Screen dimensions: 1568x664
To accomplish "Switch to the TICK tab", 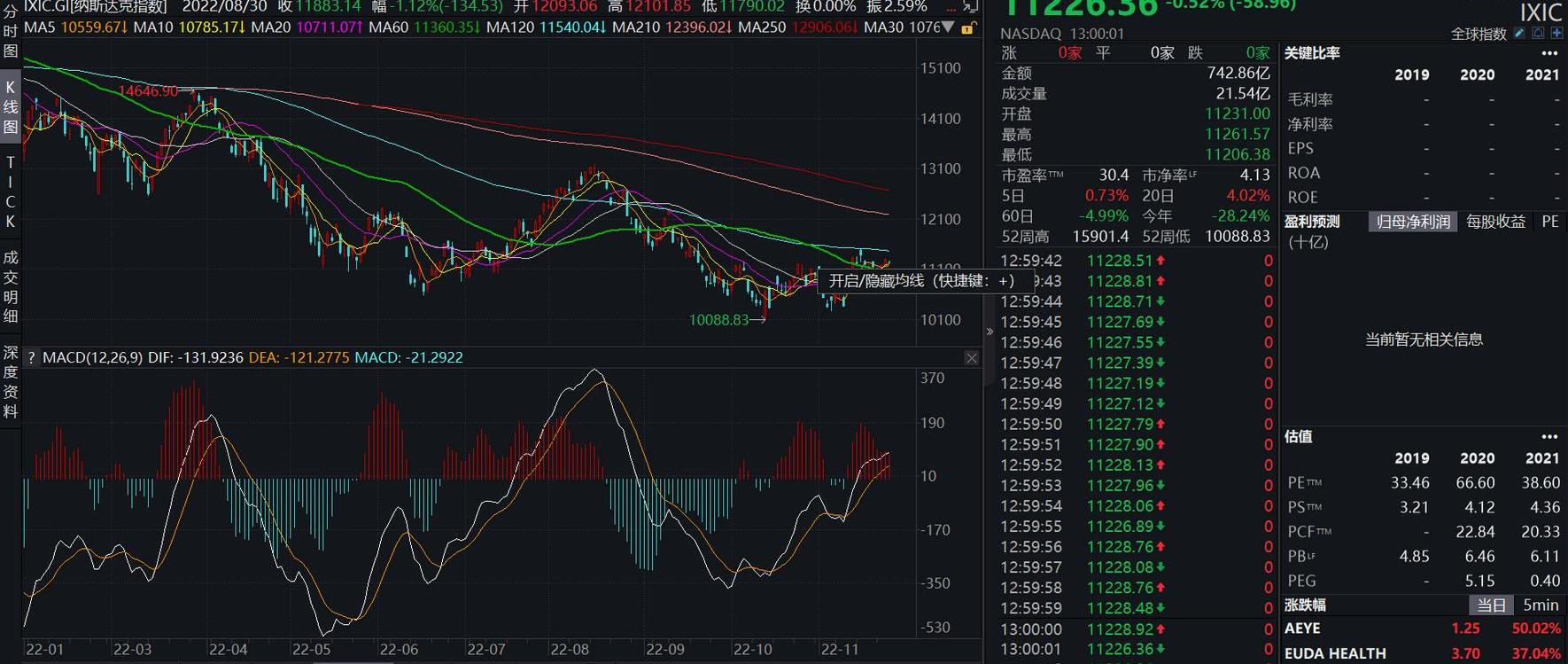I will (x=11, y=191).
